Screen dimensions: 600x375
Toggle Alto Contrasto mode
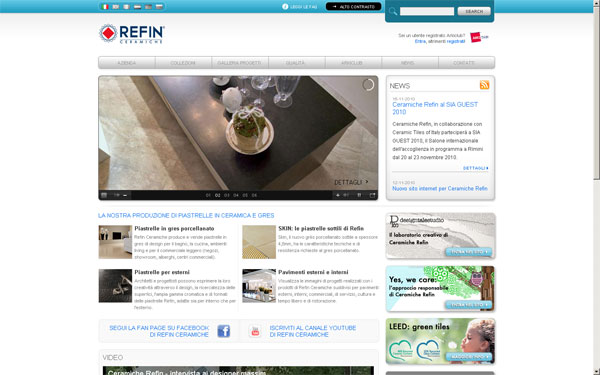pyautogui.click(x=354, y=7)
